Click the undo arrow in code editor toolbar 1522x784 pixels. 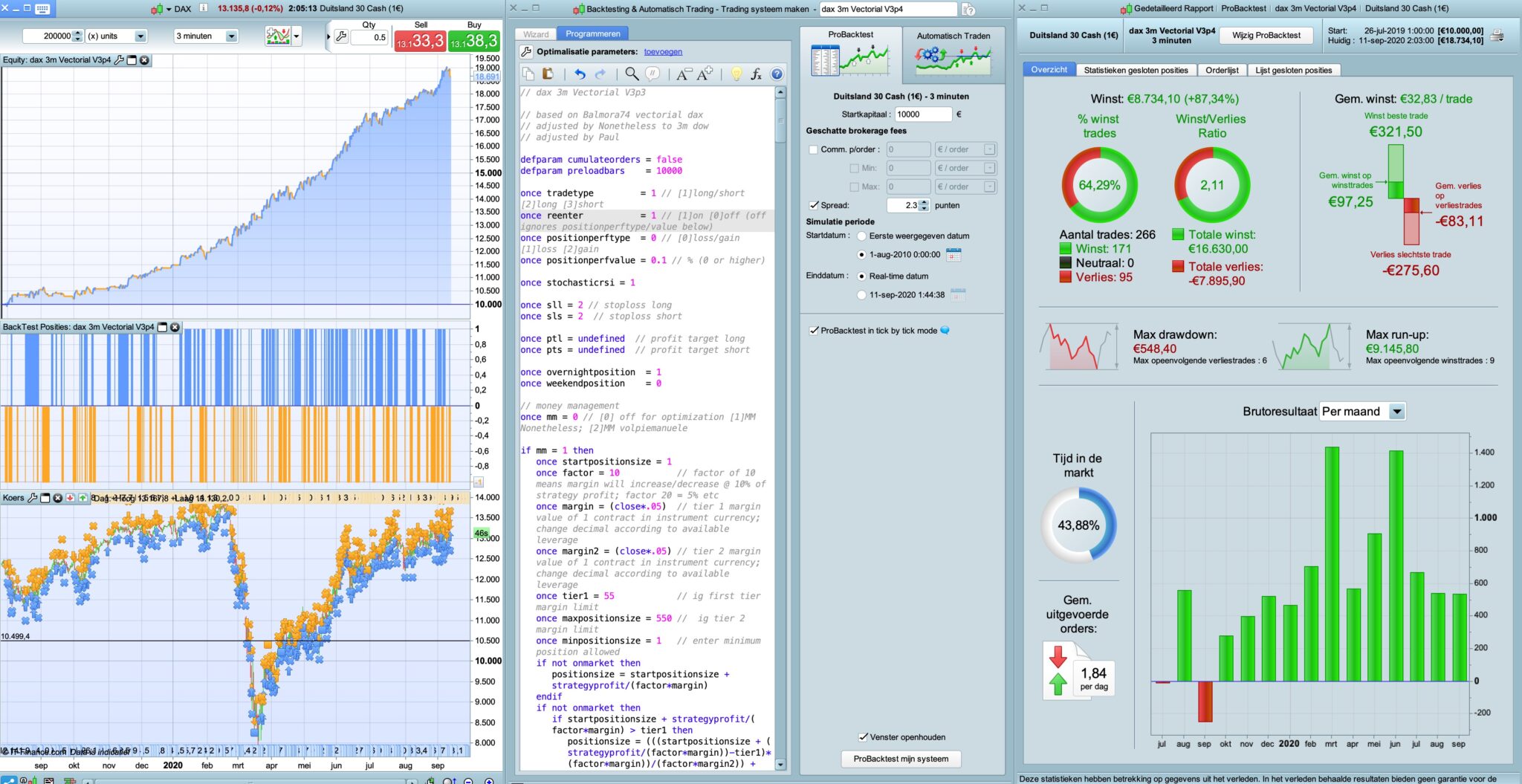[x=580, y=74]
